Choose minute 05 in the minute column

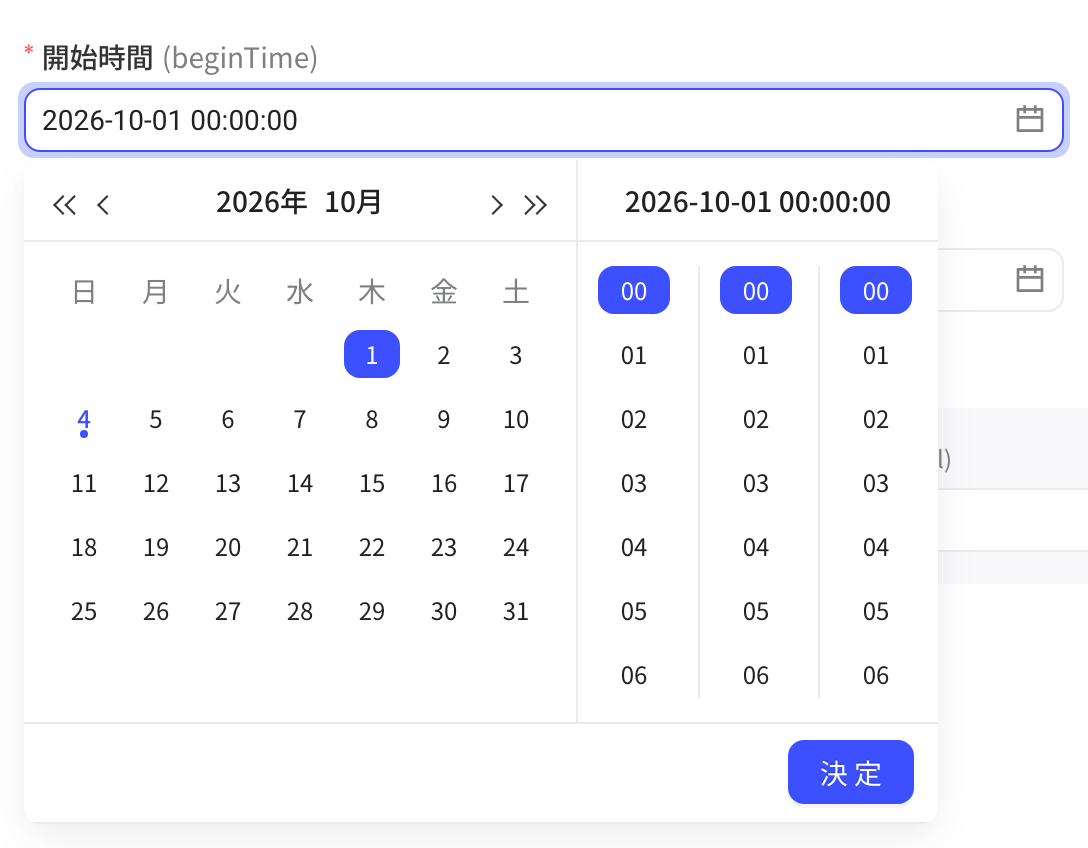756,611
